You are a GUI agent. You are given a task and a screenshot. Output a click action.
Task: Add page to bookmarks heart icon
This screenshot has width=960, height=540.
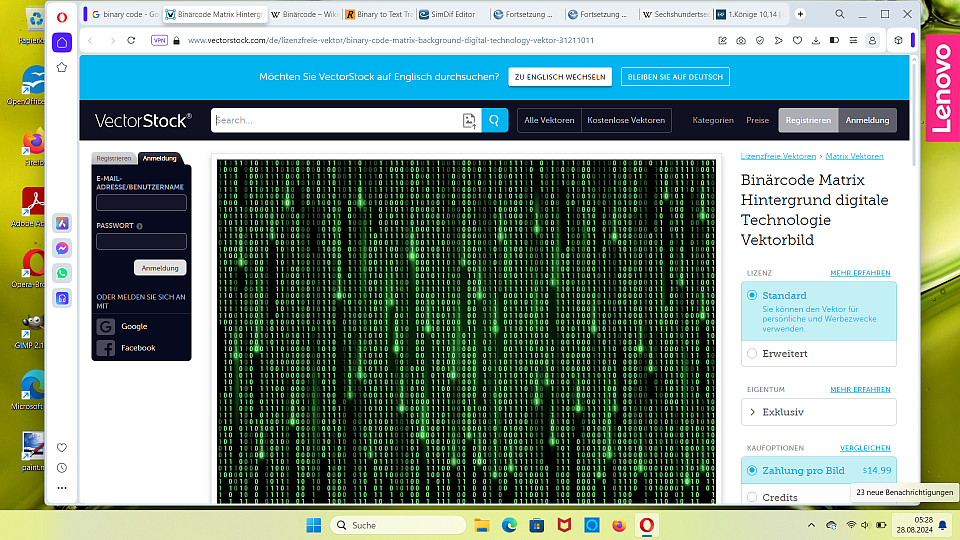click(797, 40)
